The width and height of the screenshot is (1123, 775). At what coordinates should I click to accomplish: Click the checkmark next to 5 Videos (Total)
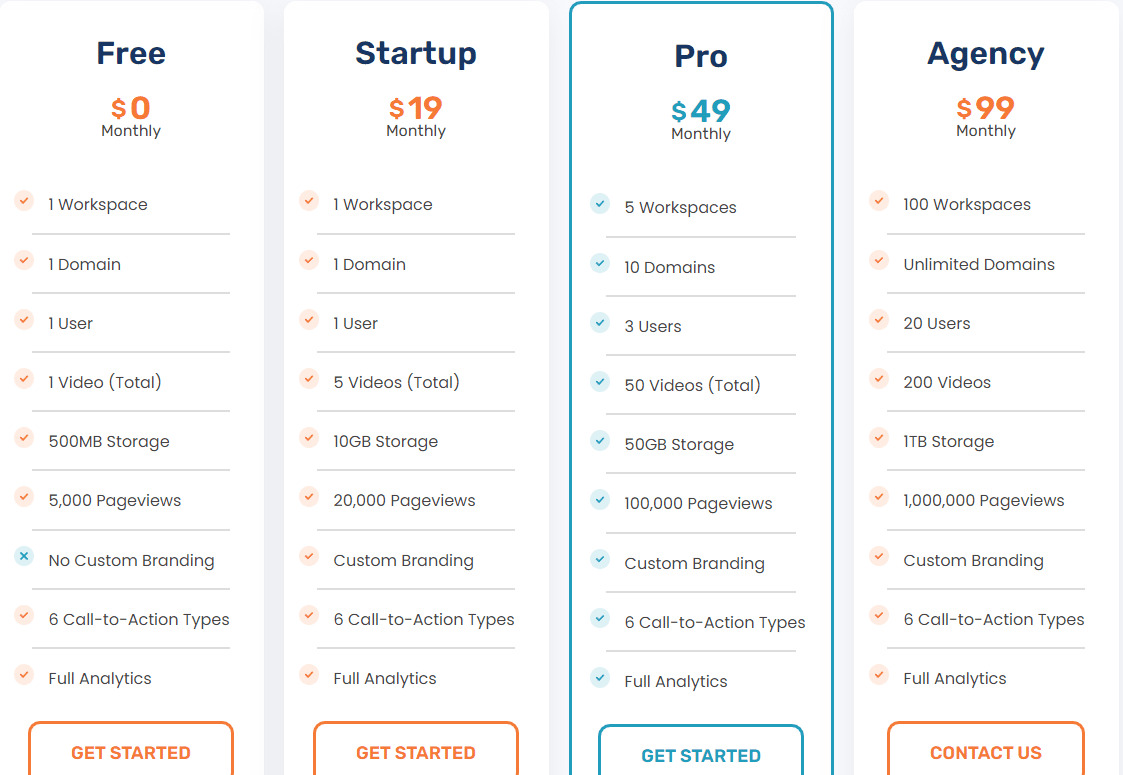pos(308,378)
